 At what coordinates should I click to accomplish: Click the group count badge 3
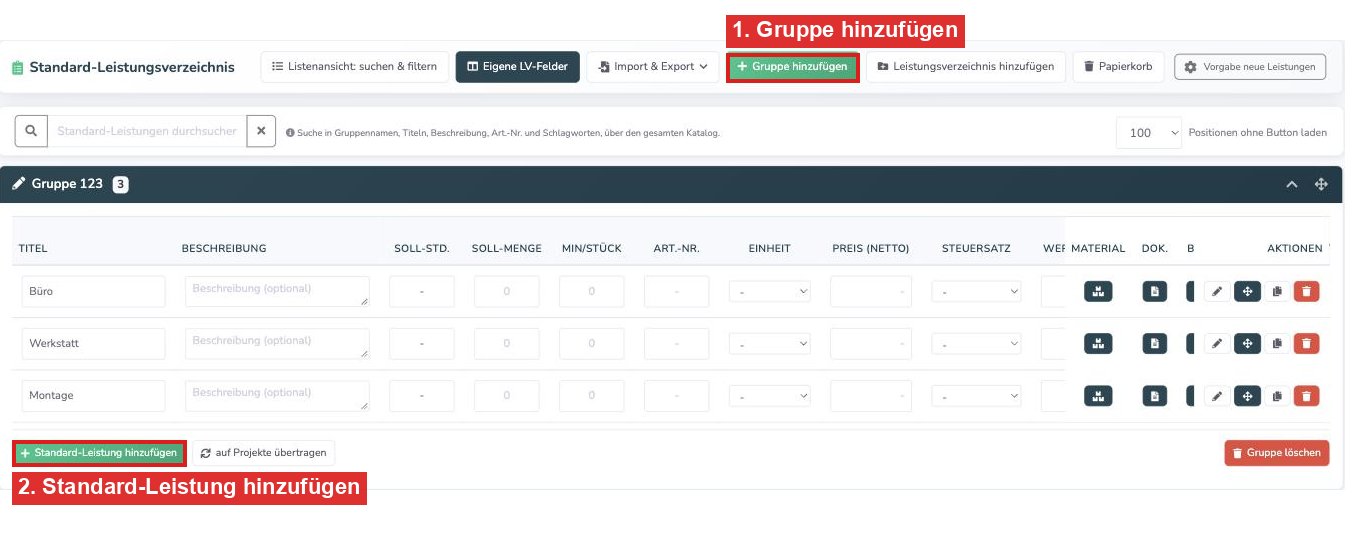coord(120,184)
